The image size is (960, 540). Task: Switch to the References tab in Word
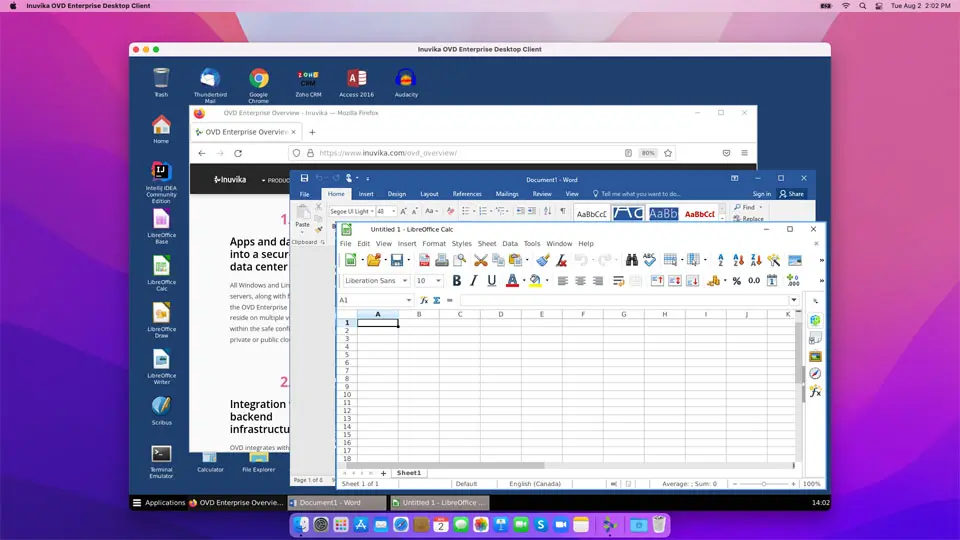pos(467,194)
